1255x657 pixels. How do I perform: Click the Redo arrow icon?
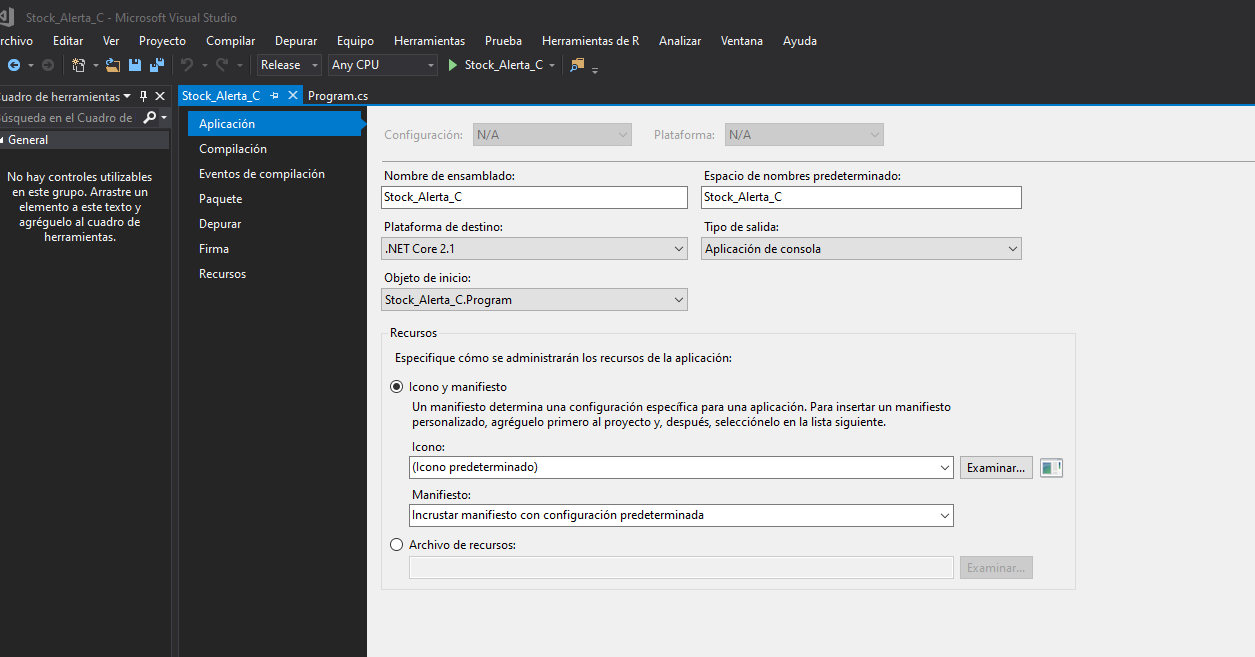pyautogui.click(x=222, y=65)
